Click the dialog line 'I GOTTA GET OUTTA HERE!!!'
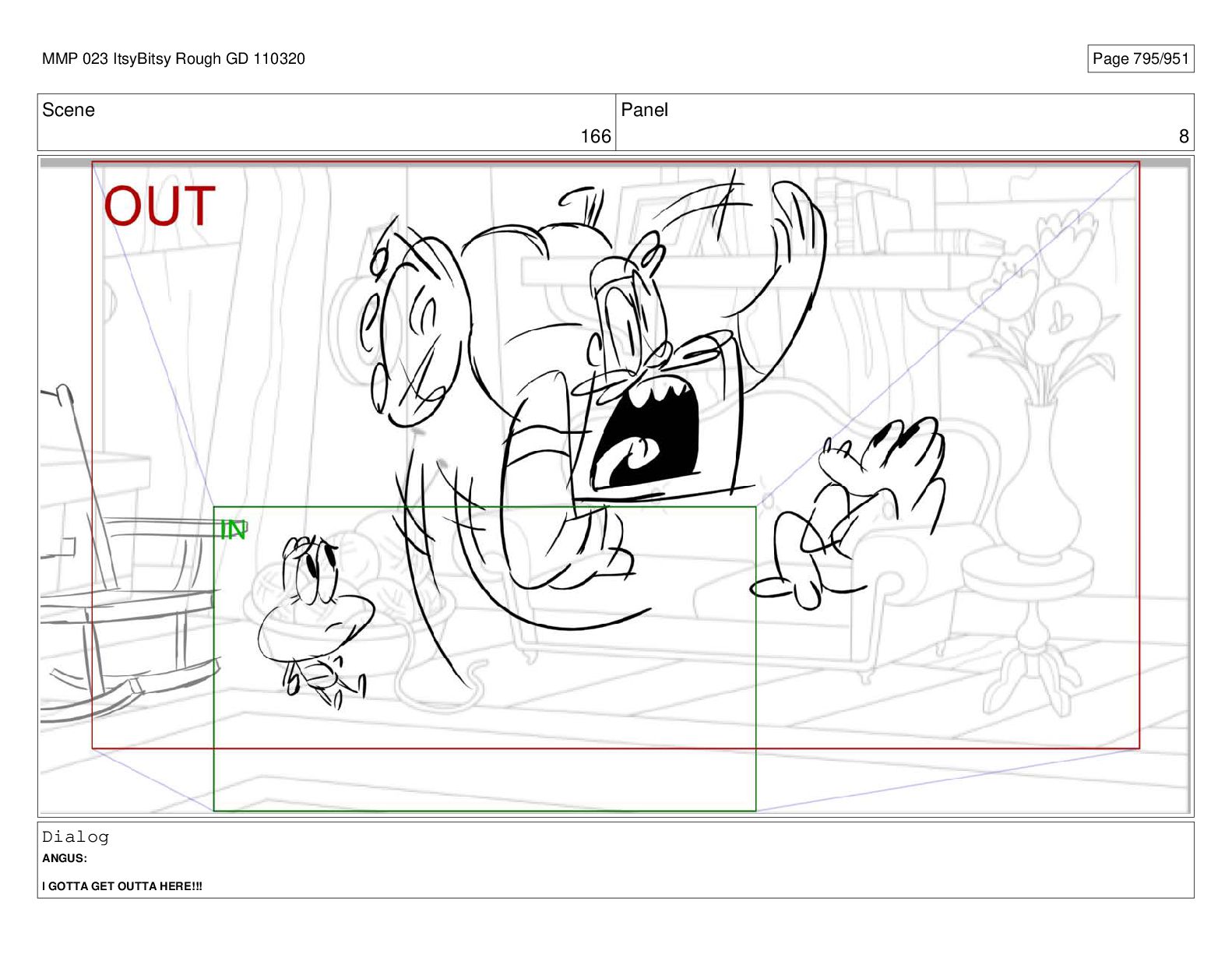The height and width of the screenshot is (954, 1232). (x=122, y=886)
